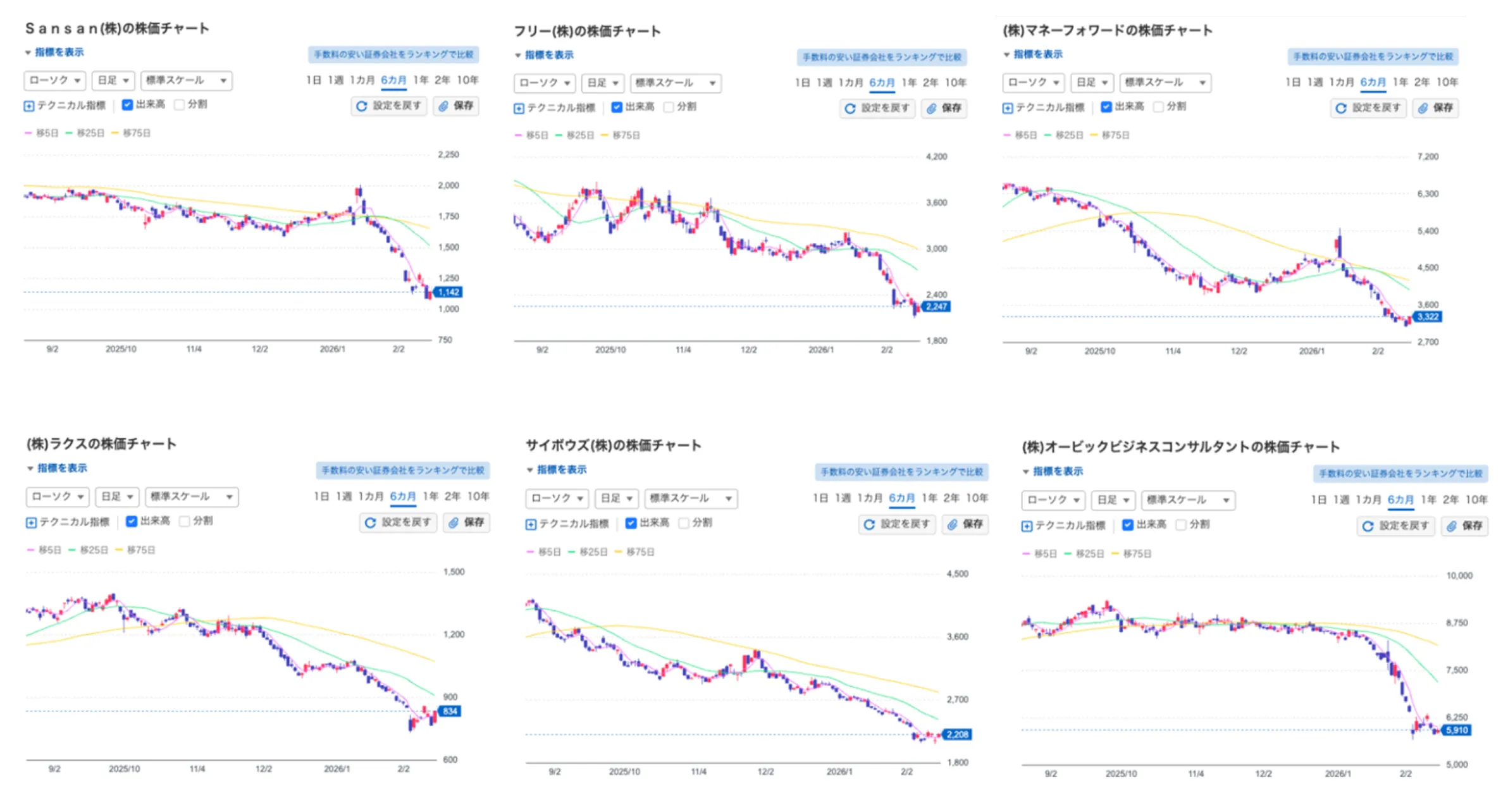
Task: Open the 標準スケール dropdown on マネーフォワード chart
Action: pyautogui.click(x=1166, y=82)
